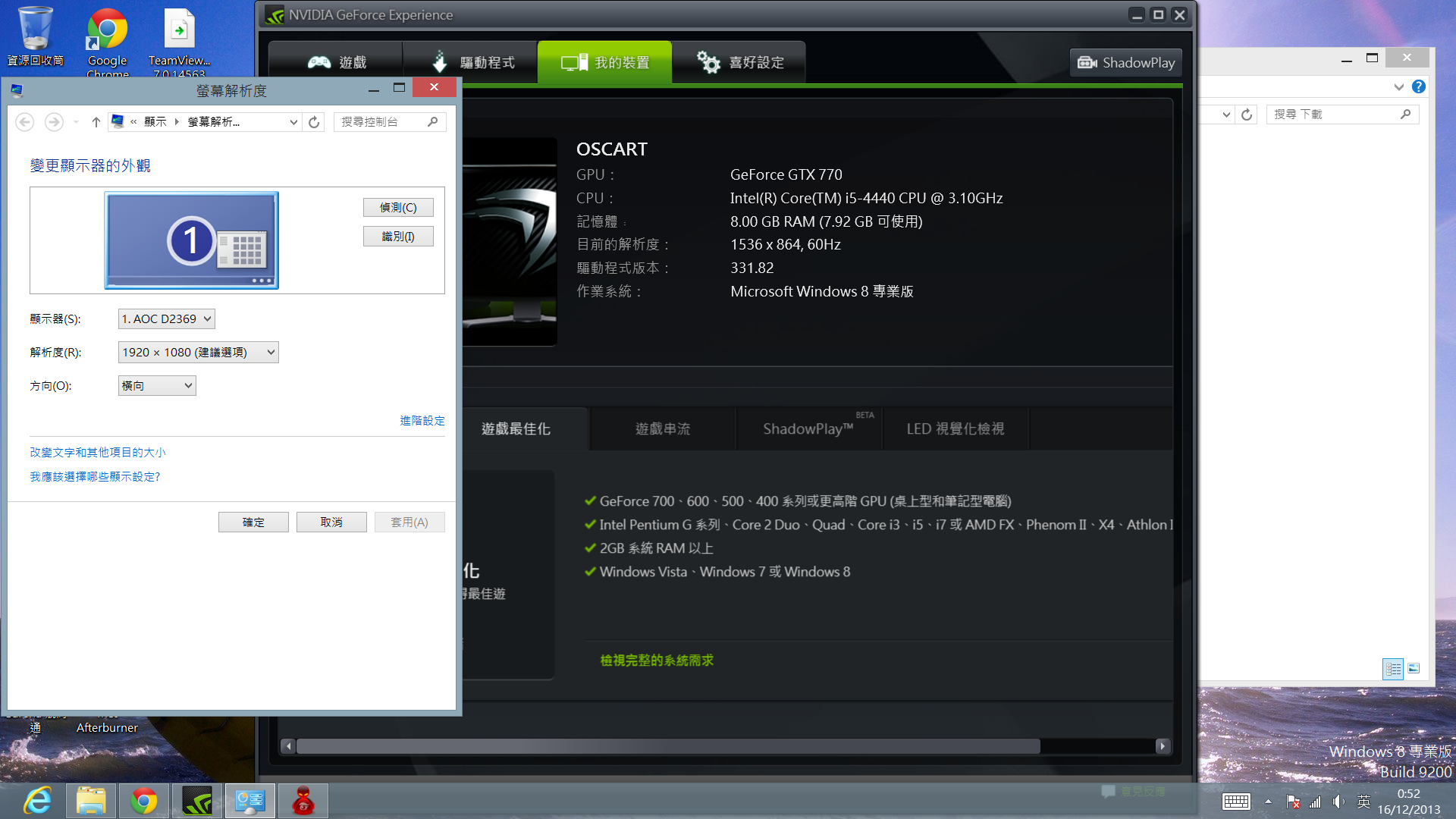Image resolution: width=1456 pixels, height=819 pixels.
Task: Launch Google Chrome from desktop shortcut
Action: click(107, 42)
